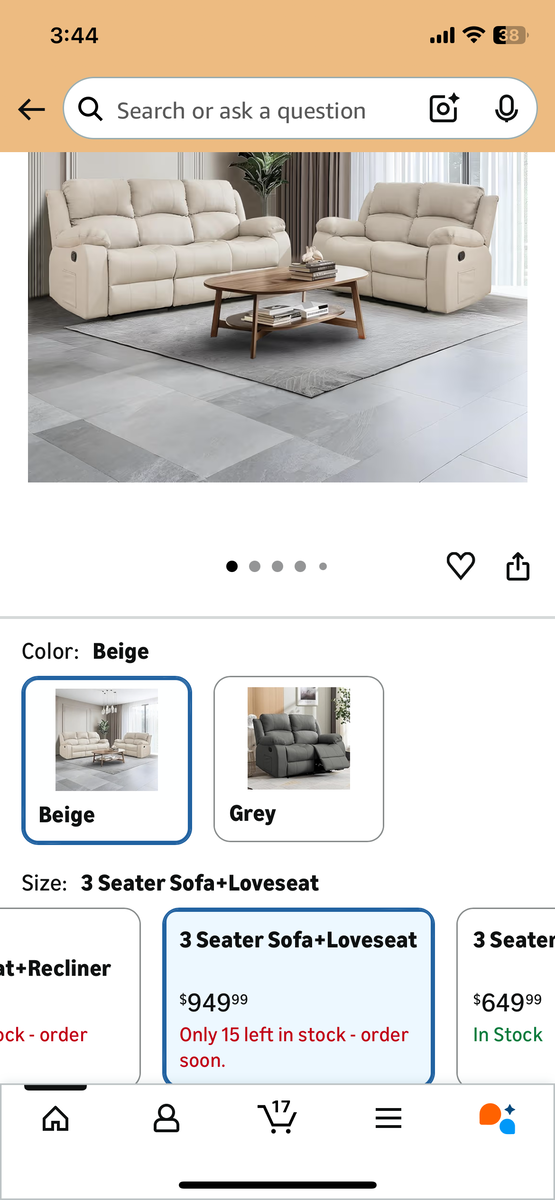
Task: Open the account profile tab
Action: tap(166, 1118)
